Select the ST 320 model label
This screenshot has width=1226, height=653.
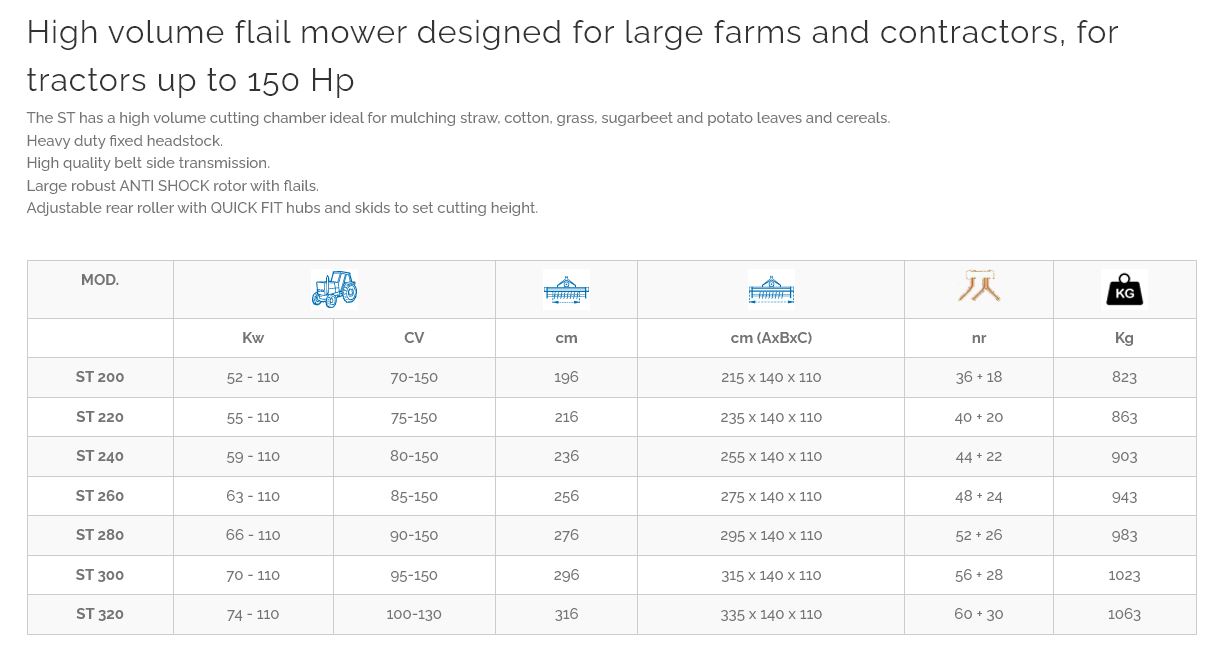(x=100, y=614)
